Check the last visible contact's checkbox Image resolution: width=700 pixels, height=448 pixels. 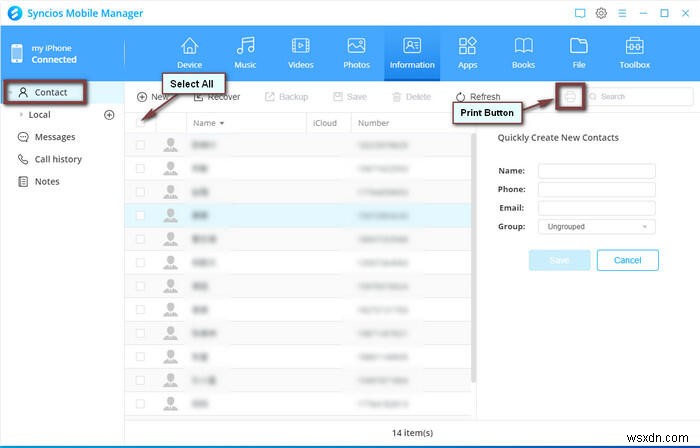click(x=140, y=404)
